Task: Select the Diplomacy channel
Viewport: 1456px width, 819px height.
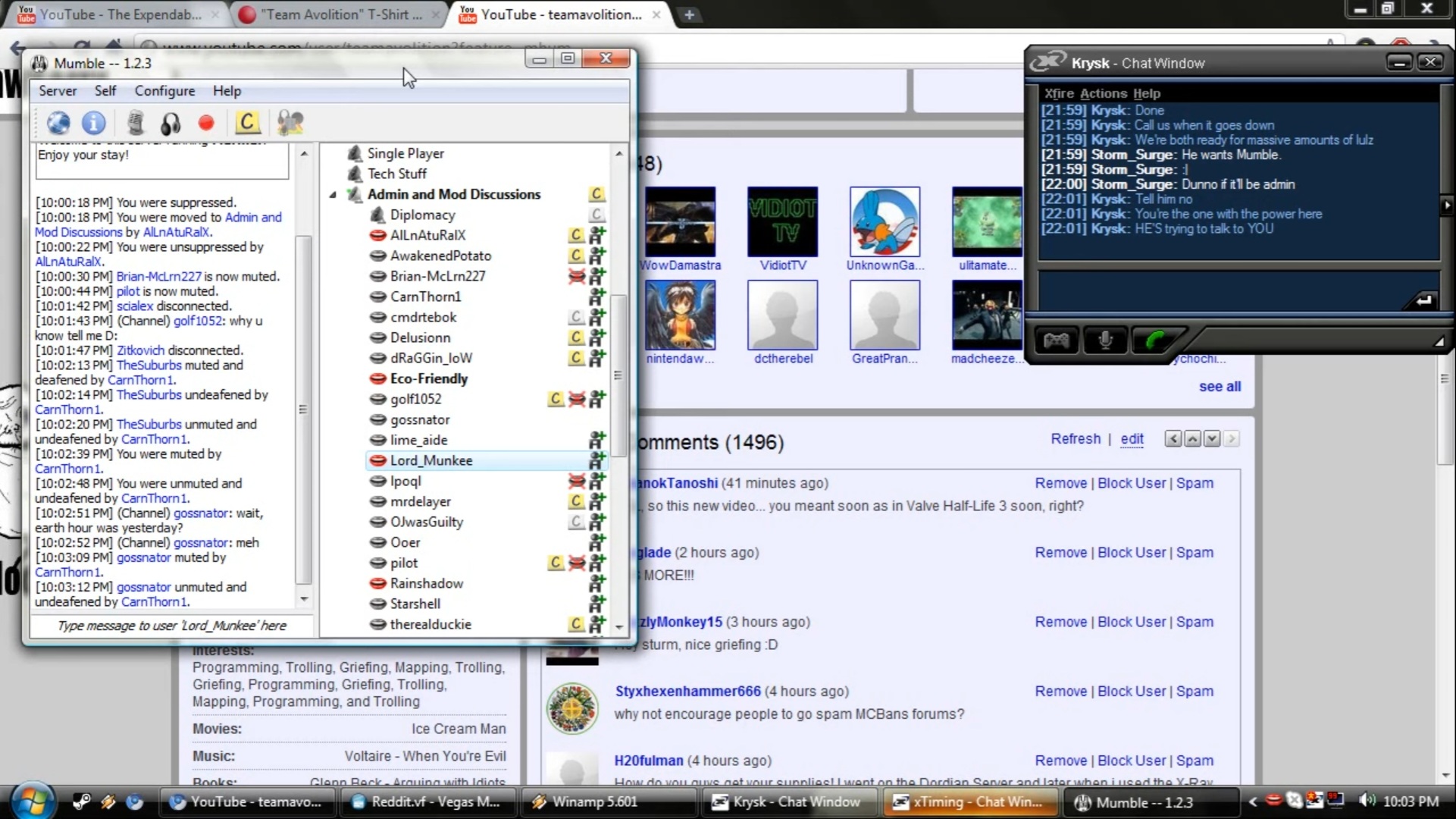Action: pyautogui.click(x=422, y=215)
